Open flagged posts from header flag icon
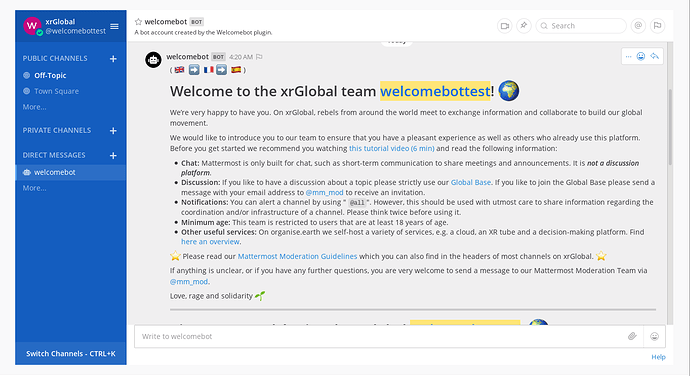The height and width of the screenshot is (376, 690). (x=657, y=26)
